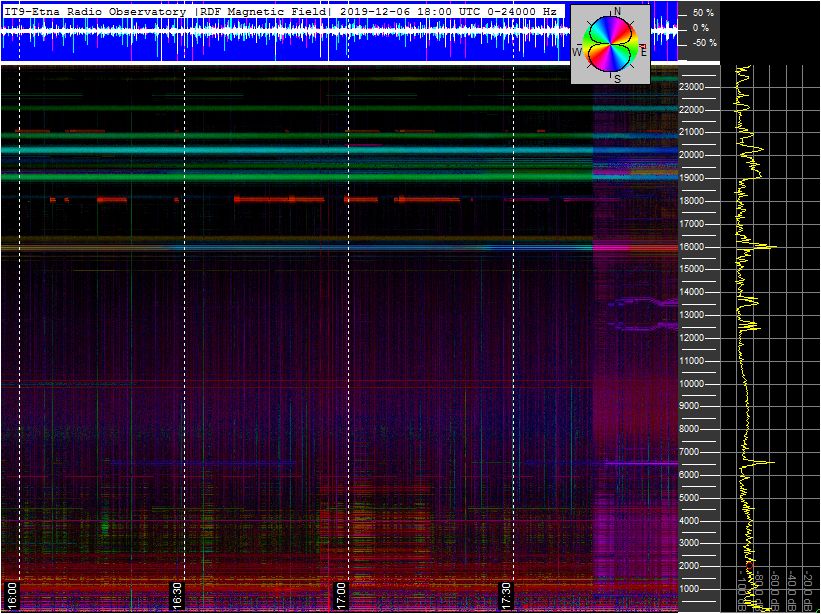Click the 13000 frequency label

(x=692, y=315)
